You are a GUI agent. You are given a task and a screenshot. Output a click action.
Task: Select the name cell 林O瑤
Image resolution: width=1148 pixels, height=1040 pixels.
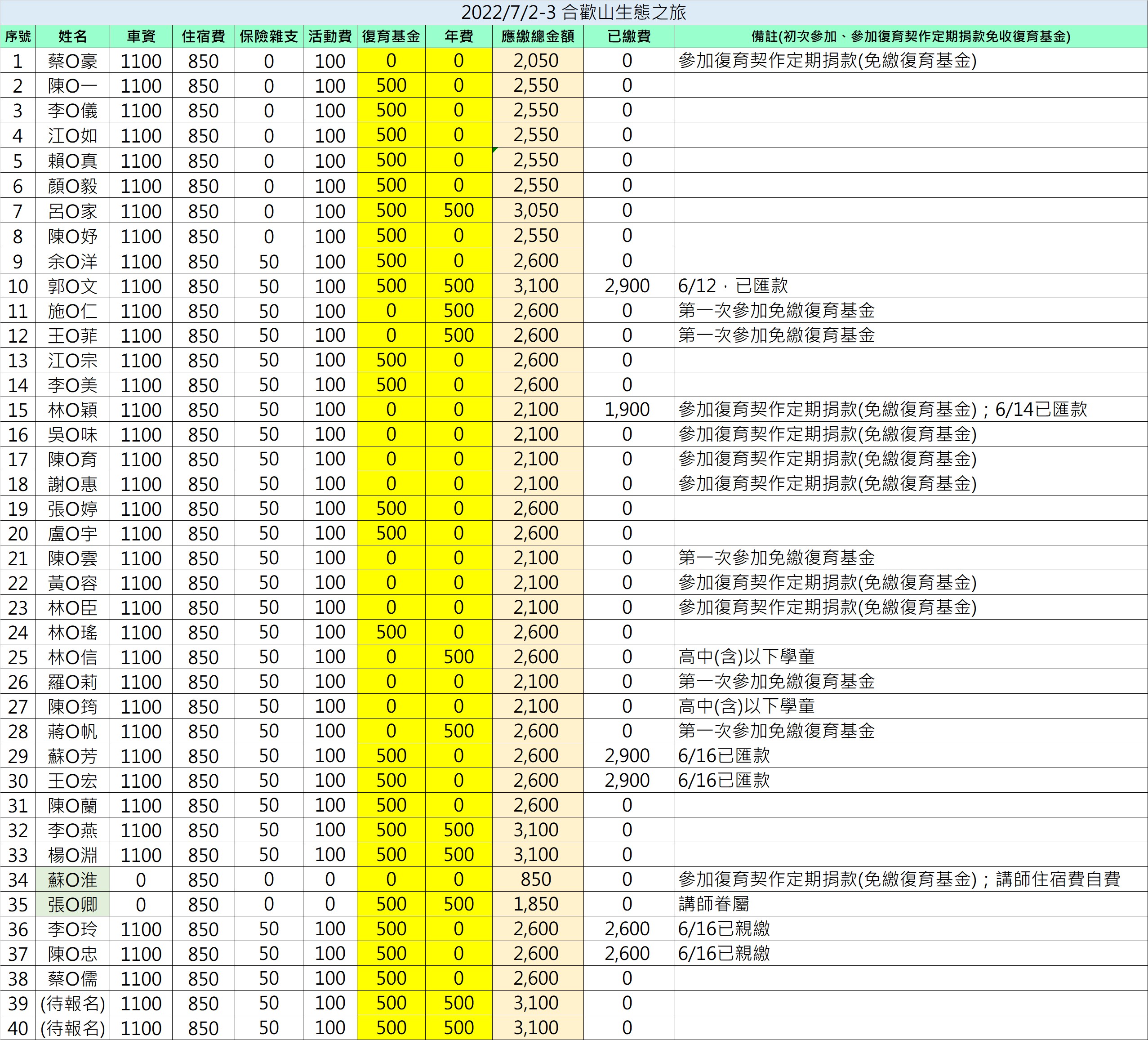pos(73,632)
